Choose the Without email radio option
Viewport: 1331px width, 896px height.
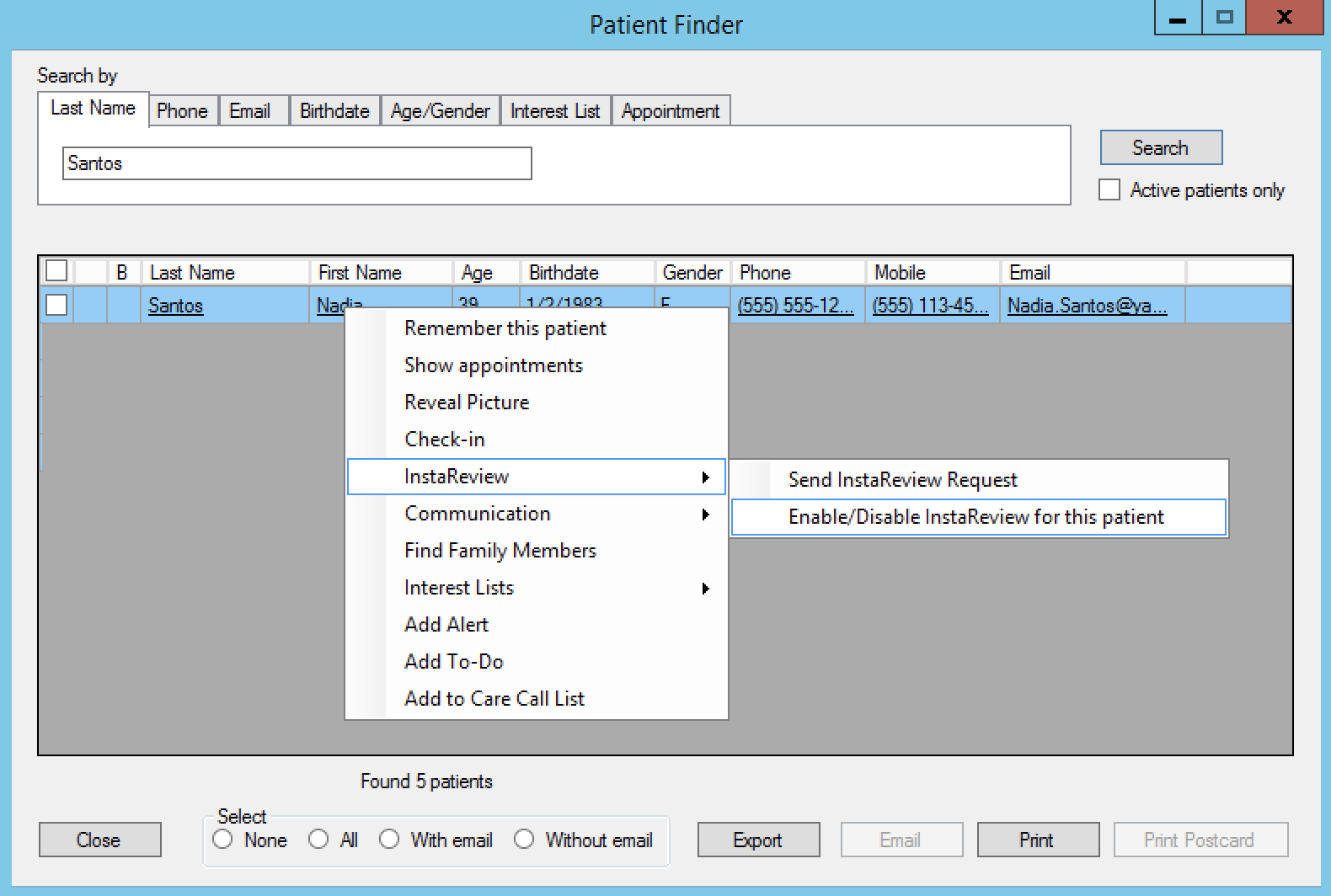coord(524,840)
